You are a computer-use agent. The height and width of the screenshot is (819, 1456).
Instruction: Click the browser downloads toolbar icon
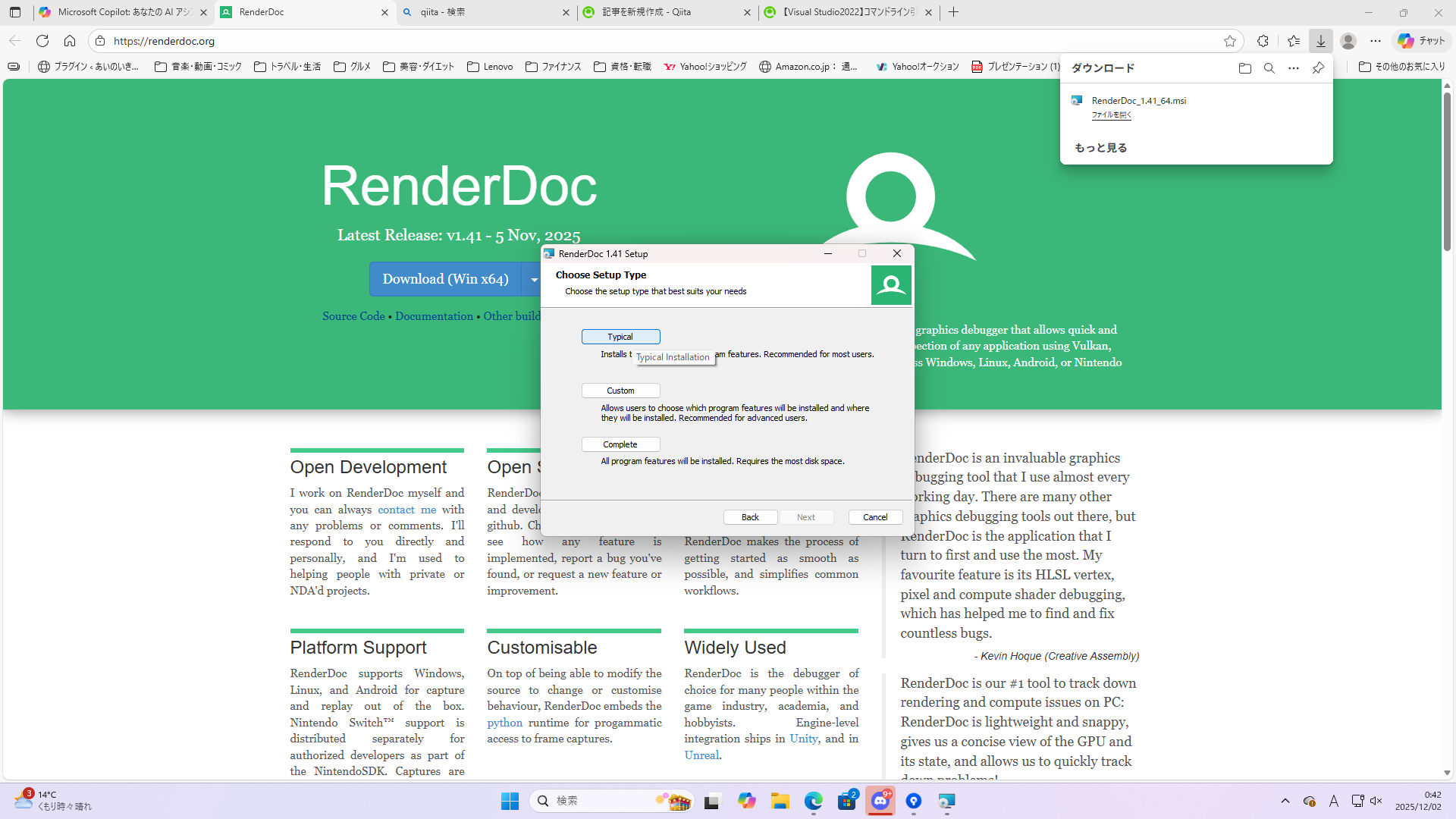pyautogui.click(x=1320, y=41)
